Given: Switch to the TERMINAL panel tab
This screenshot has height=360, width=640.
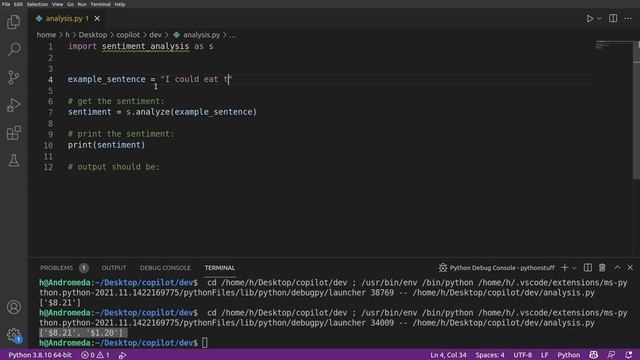Looking at the screenshot, I should (x=220, y=268).
